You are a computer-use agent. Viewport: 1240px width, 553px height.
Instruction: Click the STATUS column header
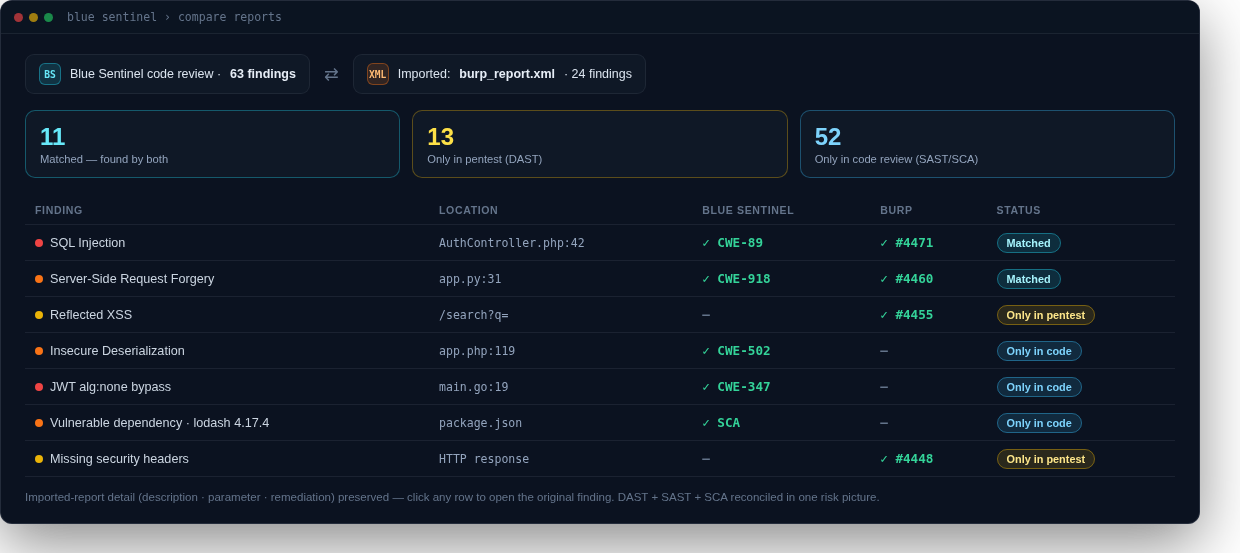tap(1018, 210)
